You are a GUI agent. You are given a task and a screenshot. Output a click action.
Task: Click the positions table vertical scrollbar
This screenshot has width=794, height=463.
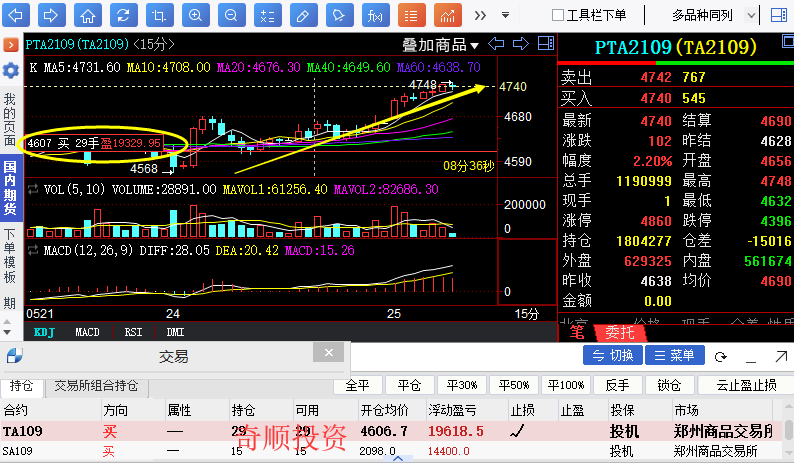tap(788, 431)
